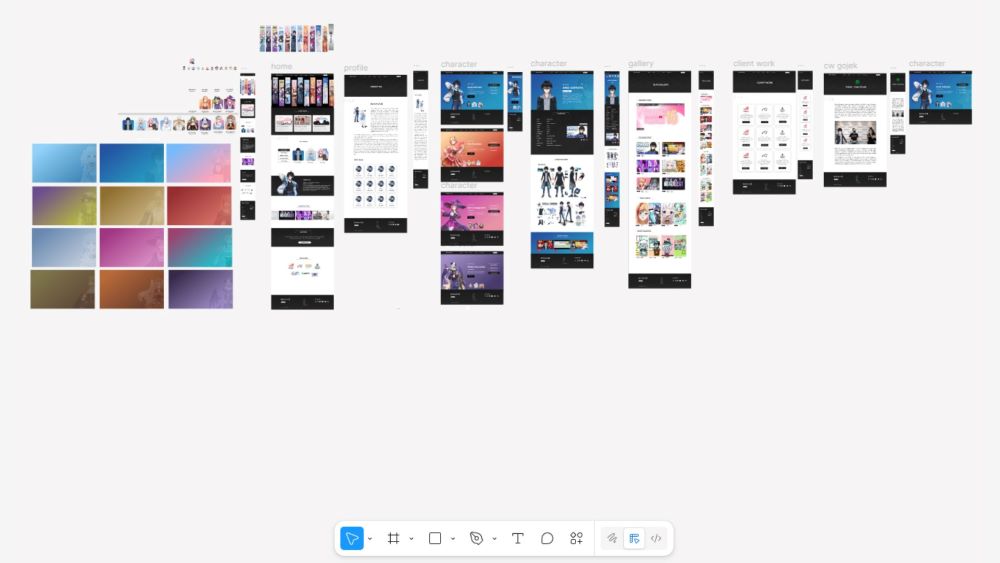Select the Rectangle shape tool

[x=435, y=538]
